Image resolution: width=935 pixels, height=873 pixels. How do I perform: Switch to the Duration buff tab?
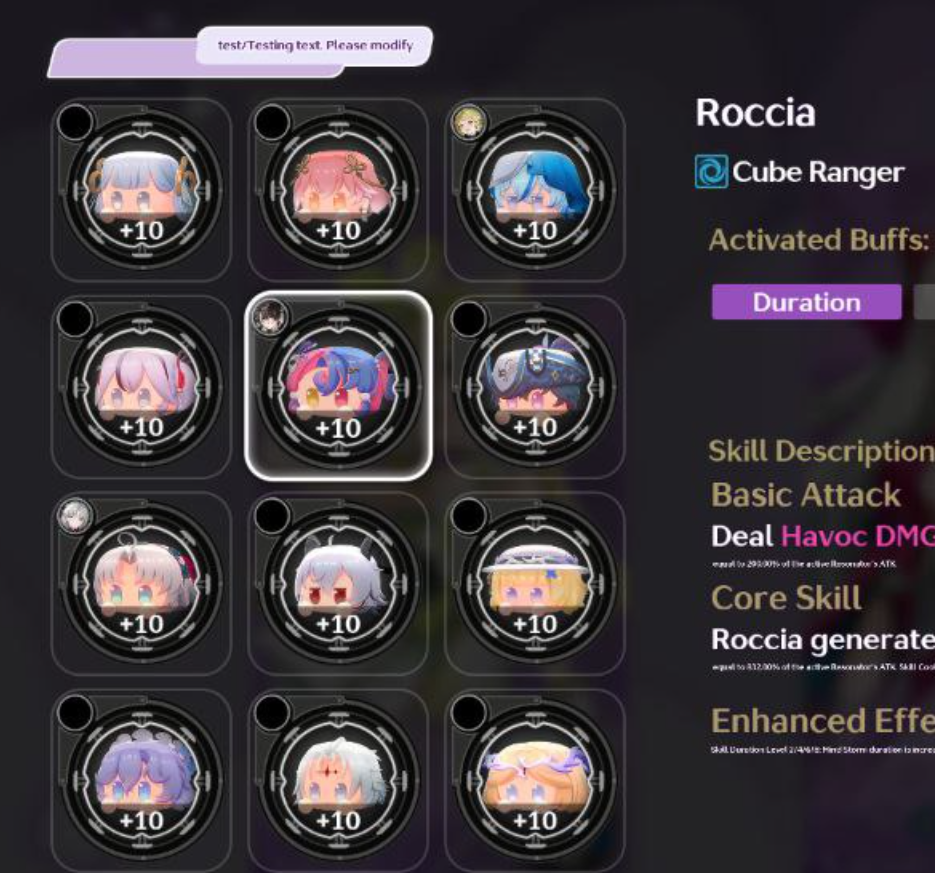click(806, 302)
